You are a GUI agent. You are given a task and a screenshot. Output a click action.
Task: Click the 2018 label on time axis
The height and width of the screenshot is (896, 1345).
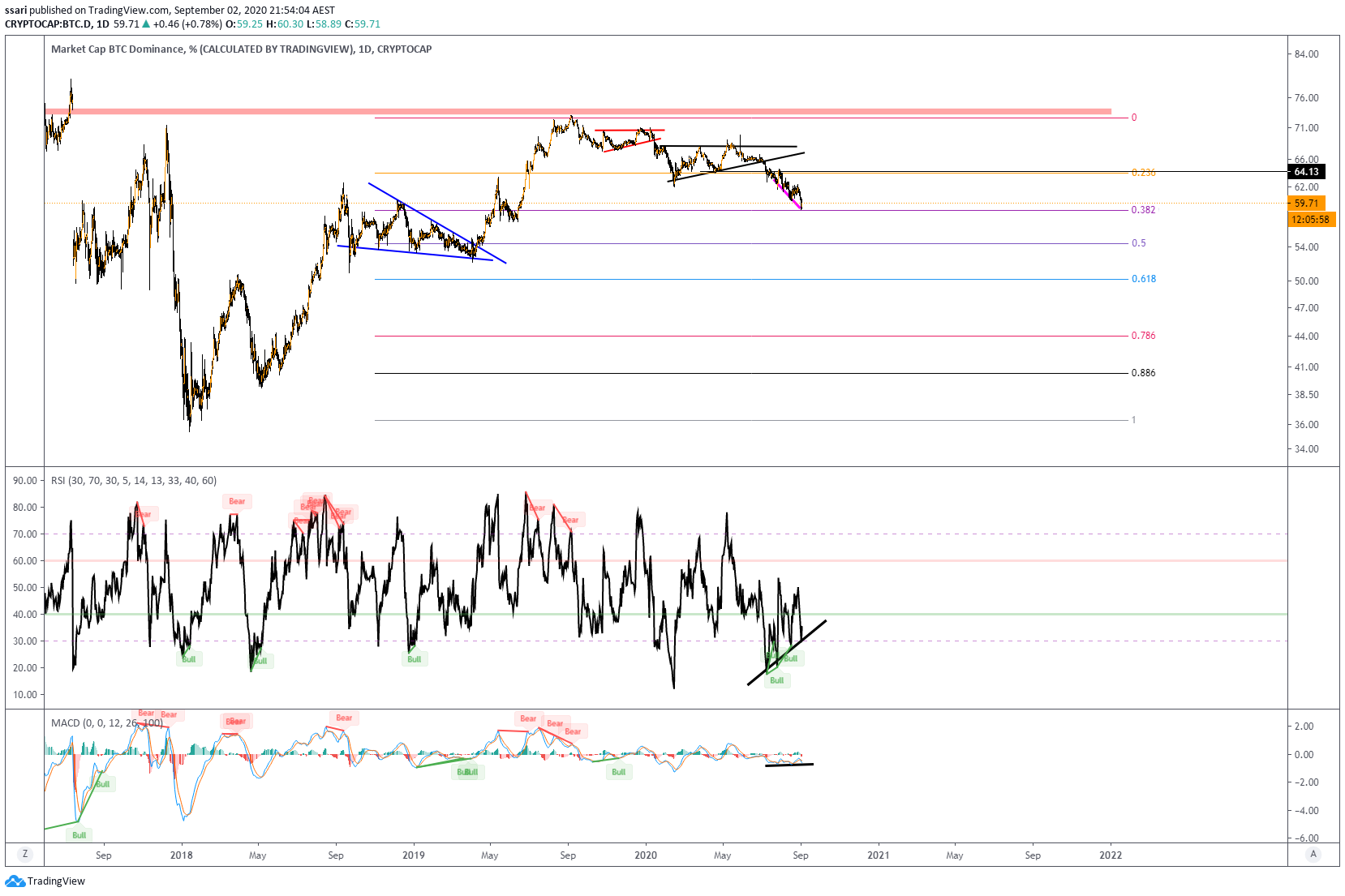pos(182,855)
